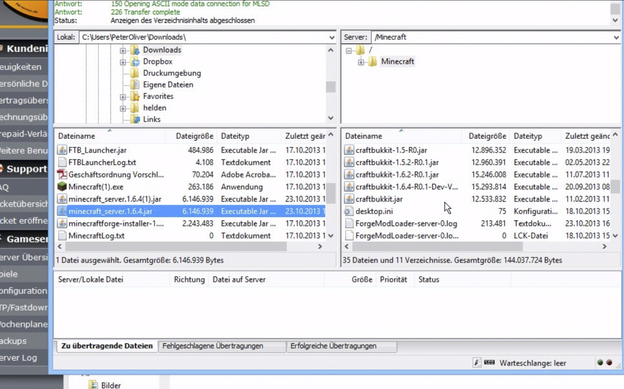Open the Server path dropdown
Screen dimensions: 624x389
(x=616, y=37)
